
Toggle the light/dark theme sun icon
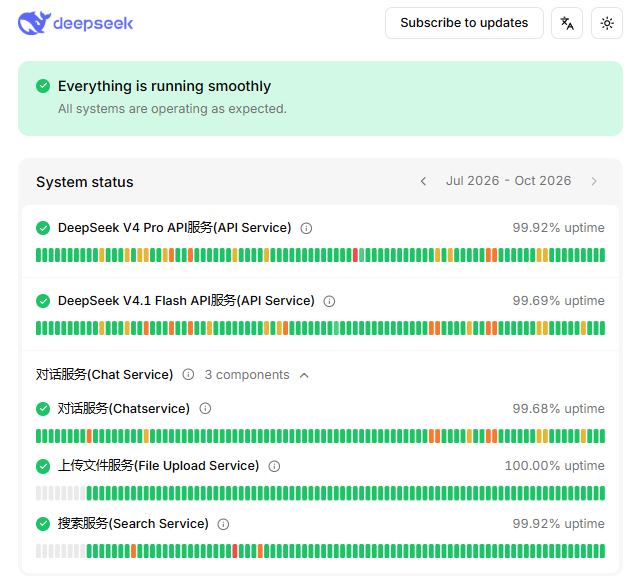point(607,23)
